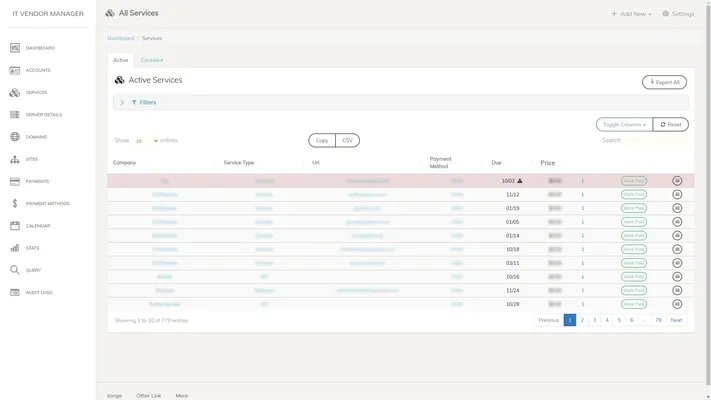The height and width of the screenshot is (400, 711).
Task: Click the Dashboard breadcrumb link
Action: [120, 38]
